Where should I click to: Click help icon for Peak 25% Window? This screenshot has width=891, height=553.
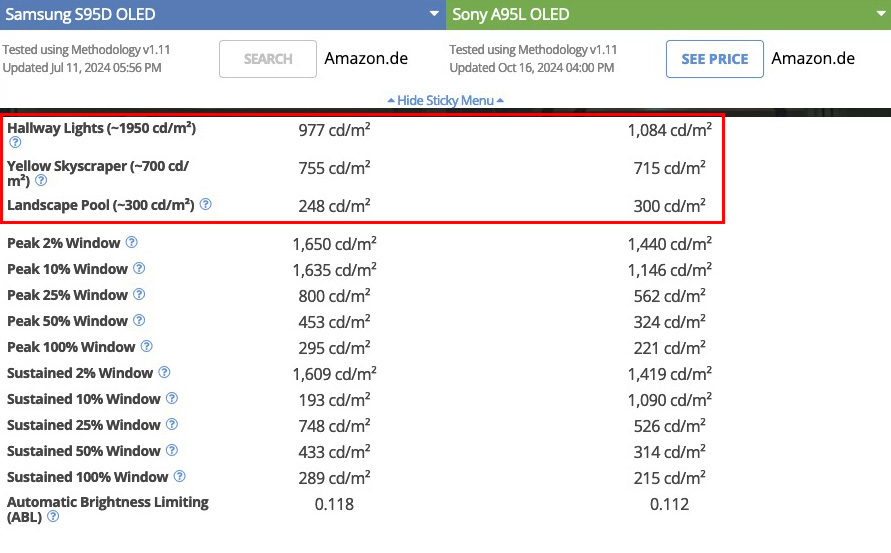tap(140, 295)
